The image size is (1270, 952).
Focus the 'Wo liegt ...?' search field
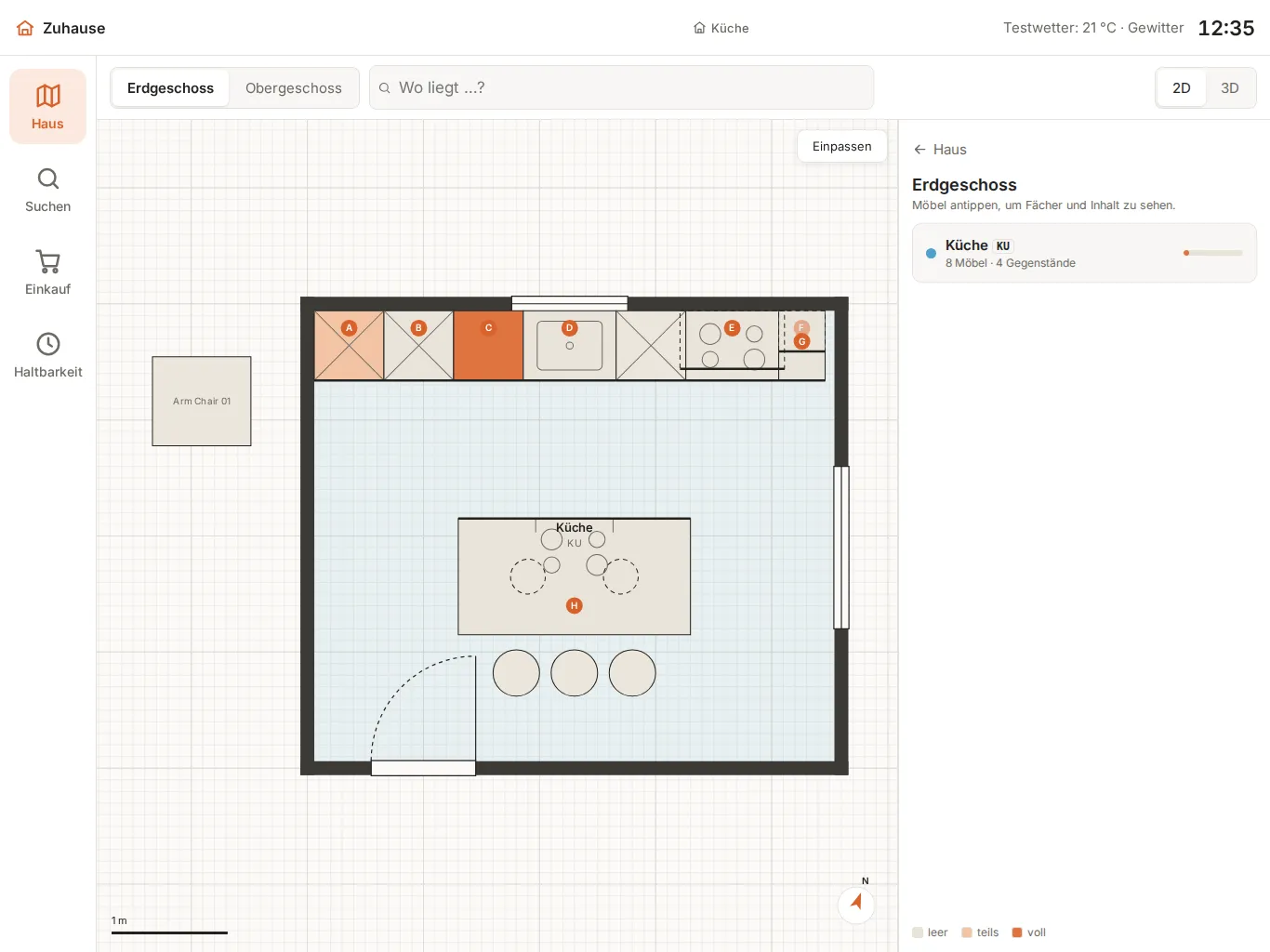click(621, 87)
